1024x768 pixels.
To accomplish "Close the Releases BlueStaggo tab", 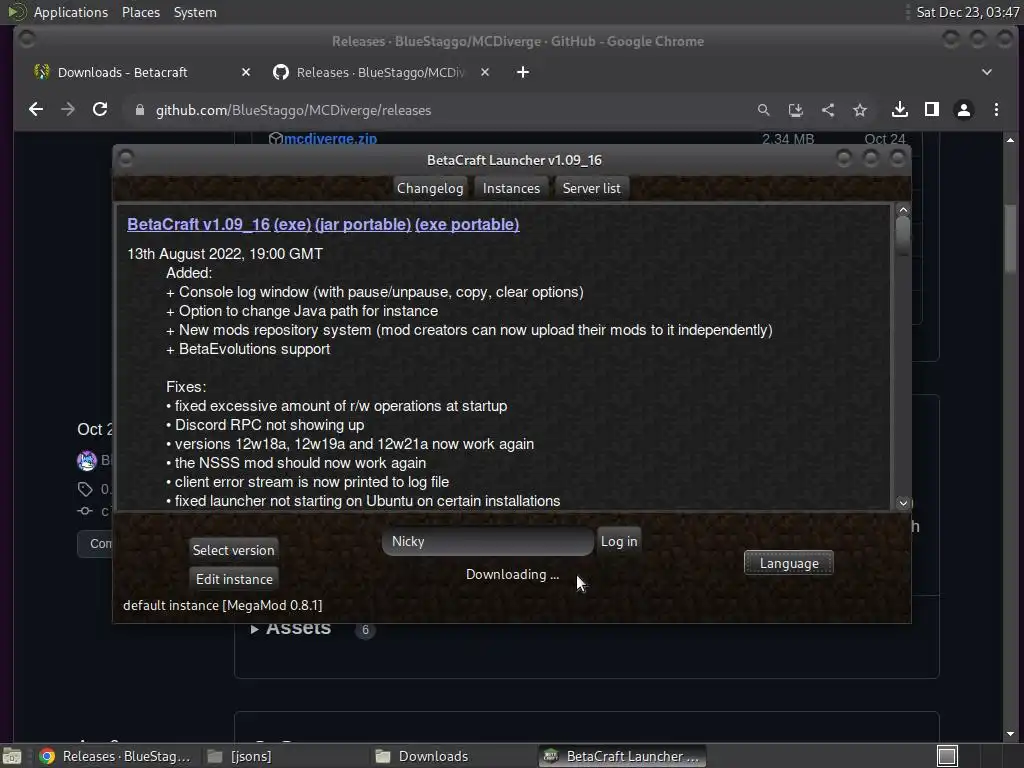I will pyautogui.click(x=485, y=72).
